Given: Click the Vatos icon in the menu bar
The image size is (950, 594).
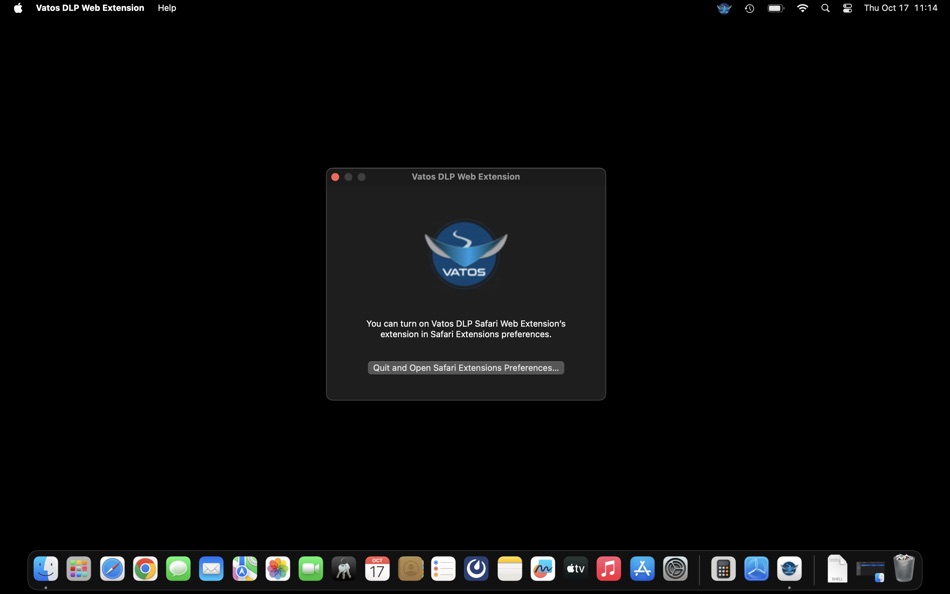Looking at the screenshot, I should [x=724, y=8].
